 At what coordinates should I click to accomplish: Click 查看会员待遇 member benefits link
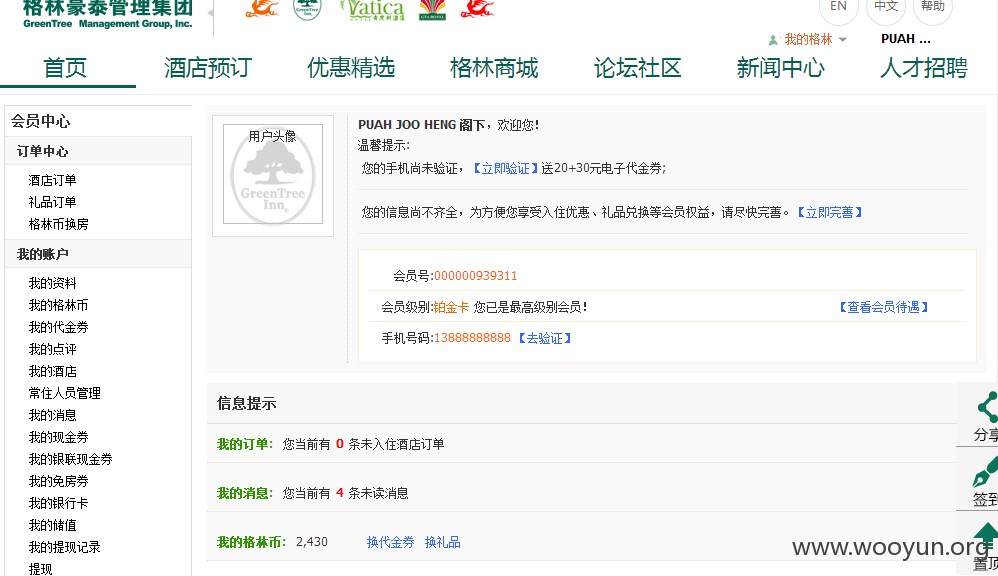click(883, 307)
